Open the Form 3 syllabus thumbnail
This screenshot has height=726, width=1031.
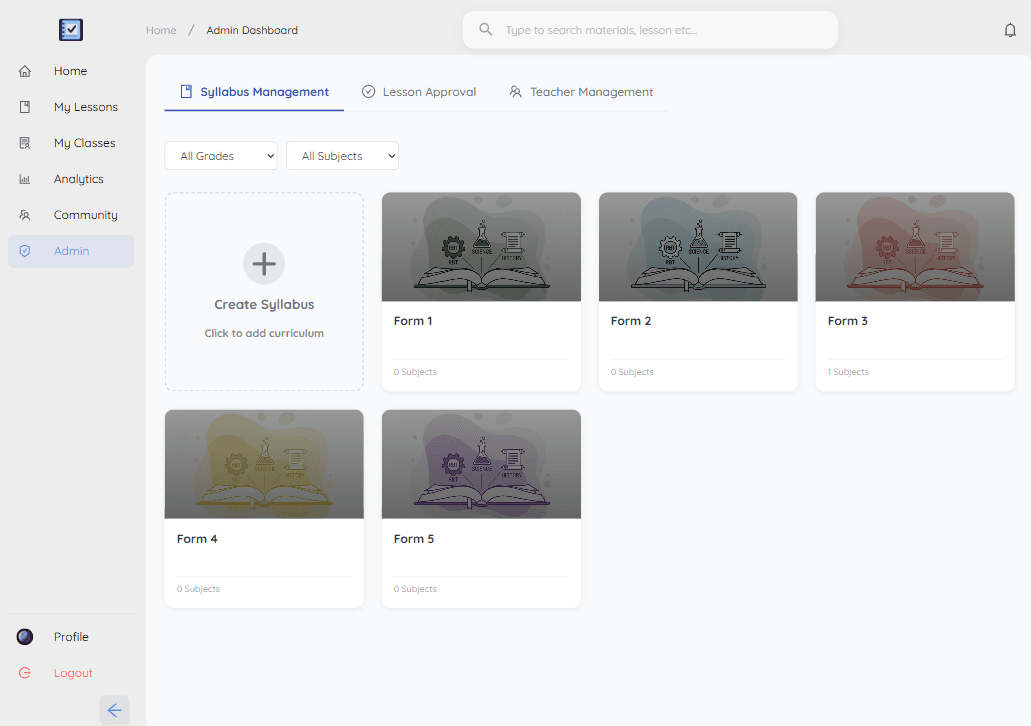pyautogui.click(x=915, y=247)
